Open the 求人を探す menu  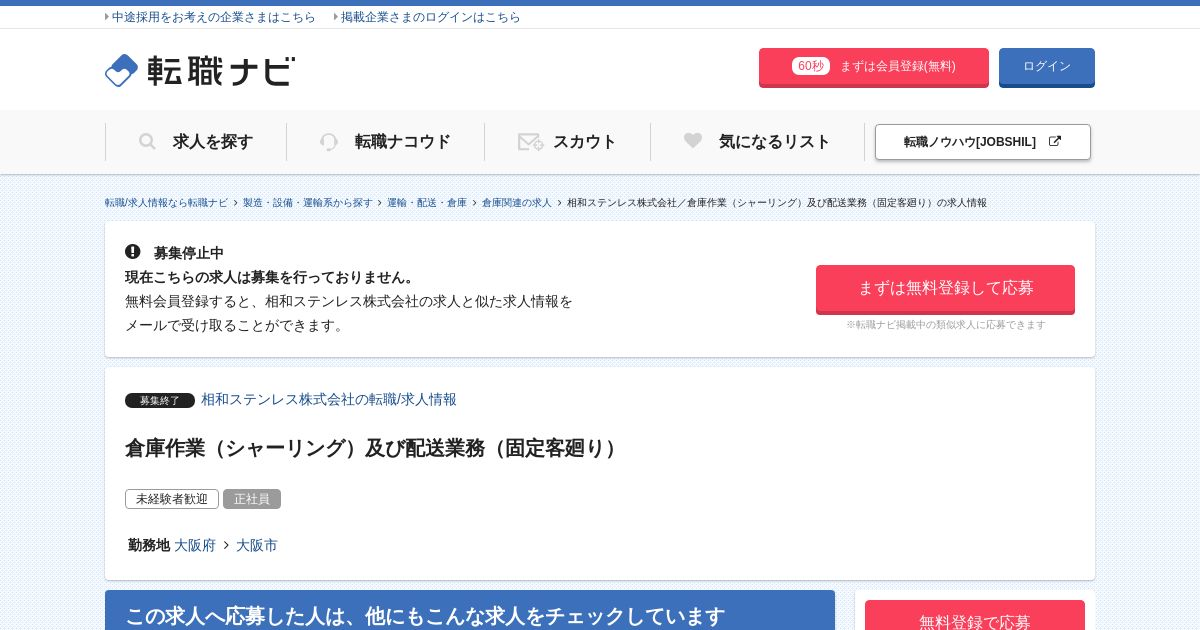click(x=196, y=142)
